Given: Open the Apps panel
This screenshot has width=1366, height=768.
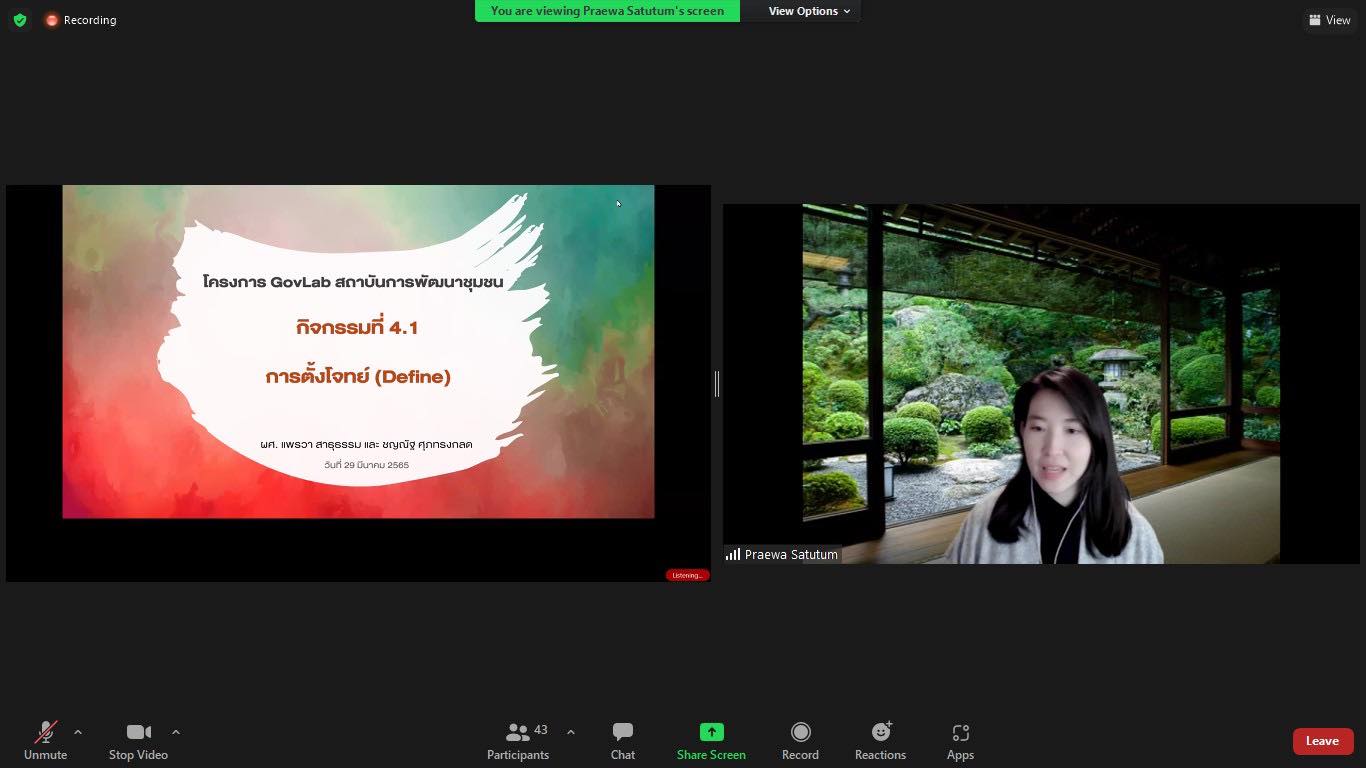Looking at the screenshot, I should (x=960, y=741).
